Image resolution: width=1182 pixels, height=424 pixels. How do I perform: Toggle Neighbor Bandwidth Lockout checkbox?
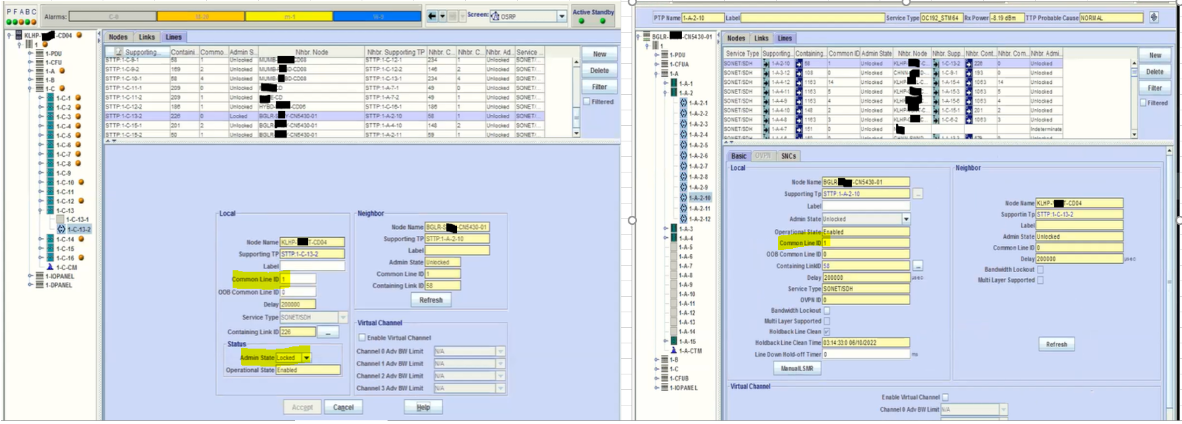(1041, 269)
